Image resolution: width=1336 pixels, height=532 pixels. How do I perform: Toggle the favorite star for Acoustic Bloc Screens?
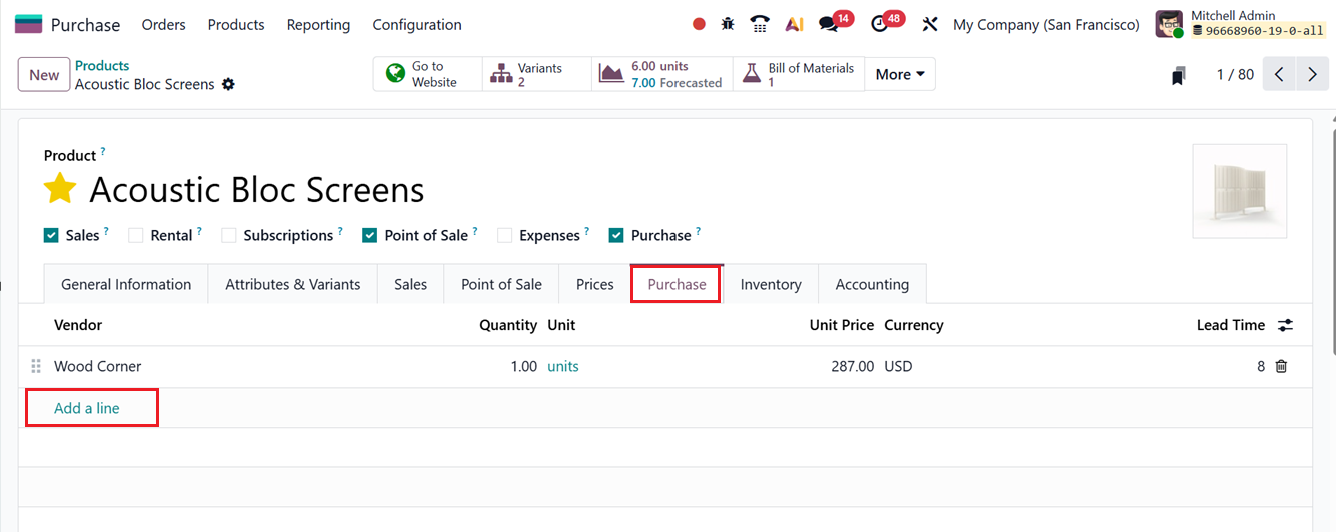(60, 189)
